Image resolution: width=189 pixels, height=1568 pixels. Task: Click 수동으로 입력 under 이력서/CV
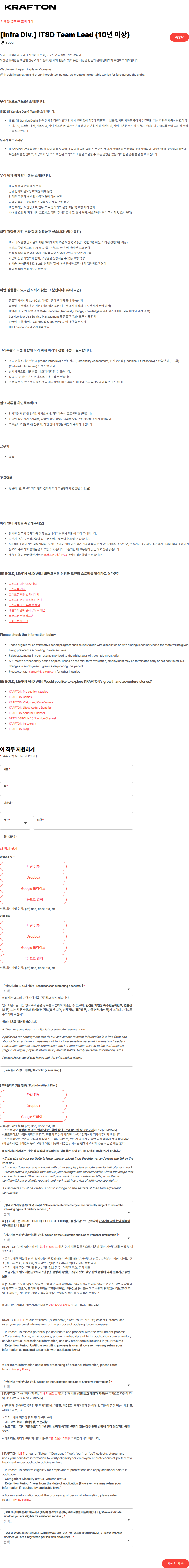33,900
